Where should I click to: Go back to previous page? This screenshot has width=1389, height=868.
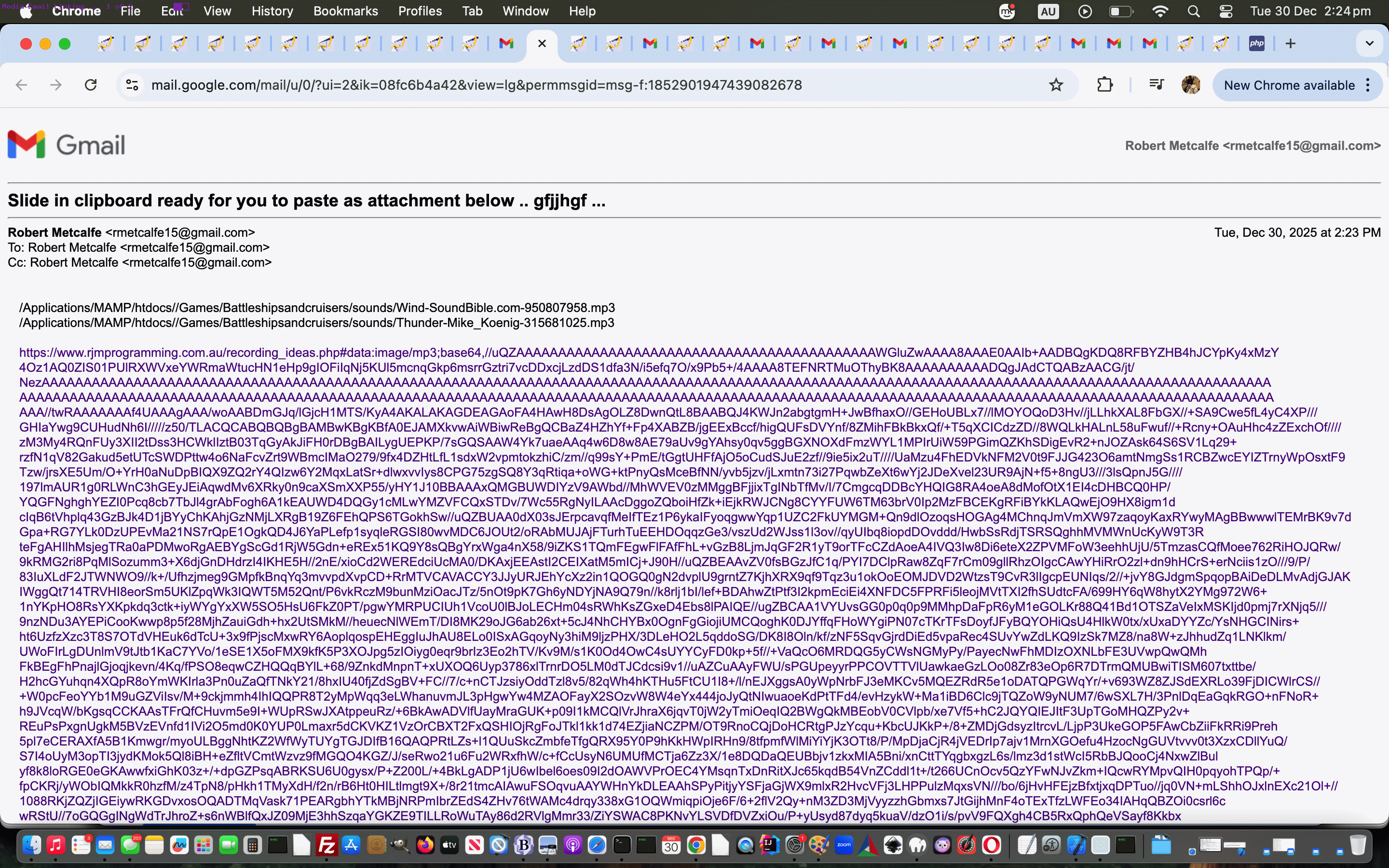(22, 85)
